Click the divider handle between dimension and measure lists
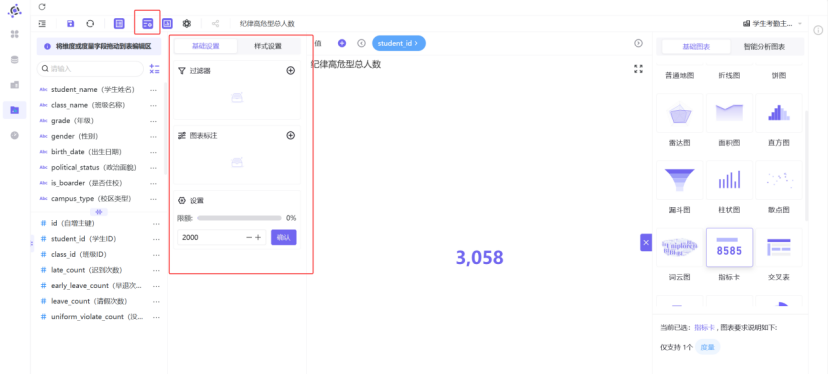Image resolution: width=829 pixels, height=375 pixels. [x=99, y=212]
